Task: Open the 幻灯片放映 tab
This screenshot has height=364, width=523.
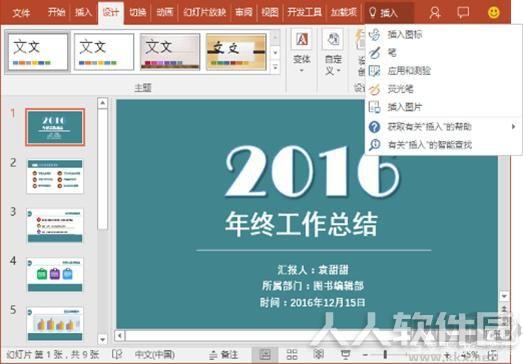Action: point(204,13)
